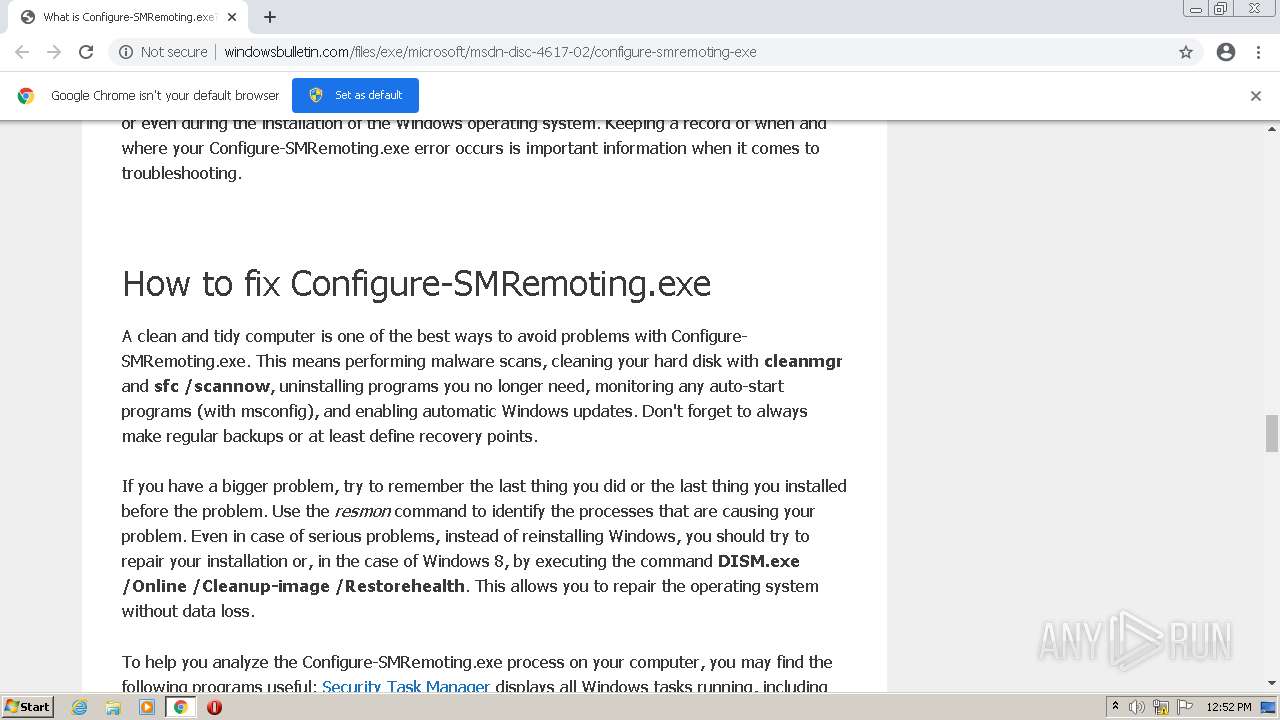
Task: Open the Security Task Manager link
Action: pos(406,687)
